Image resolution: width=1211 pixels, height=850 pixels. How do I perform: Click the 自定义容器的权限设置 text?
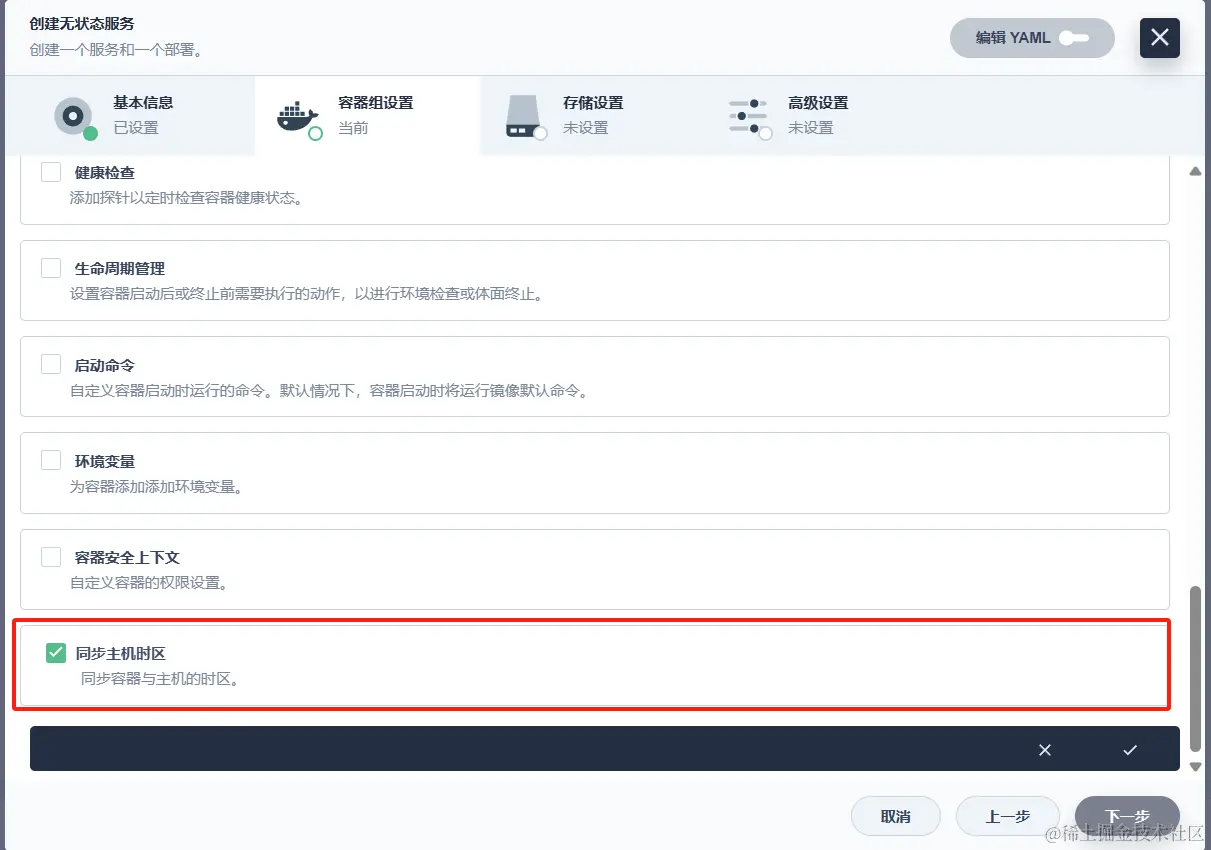point(148,583)
